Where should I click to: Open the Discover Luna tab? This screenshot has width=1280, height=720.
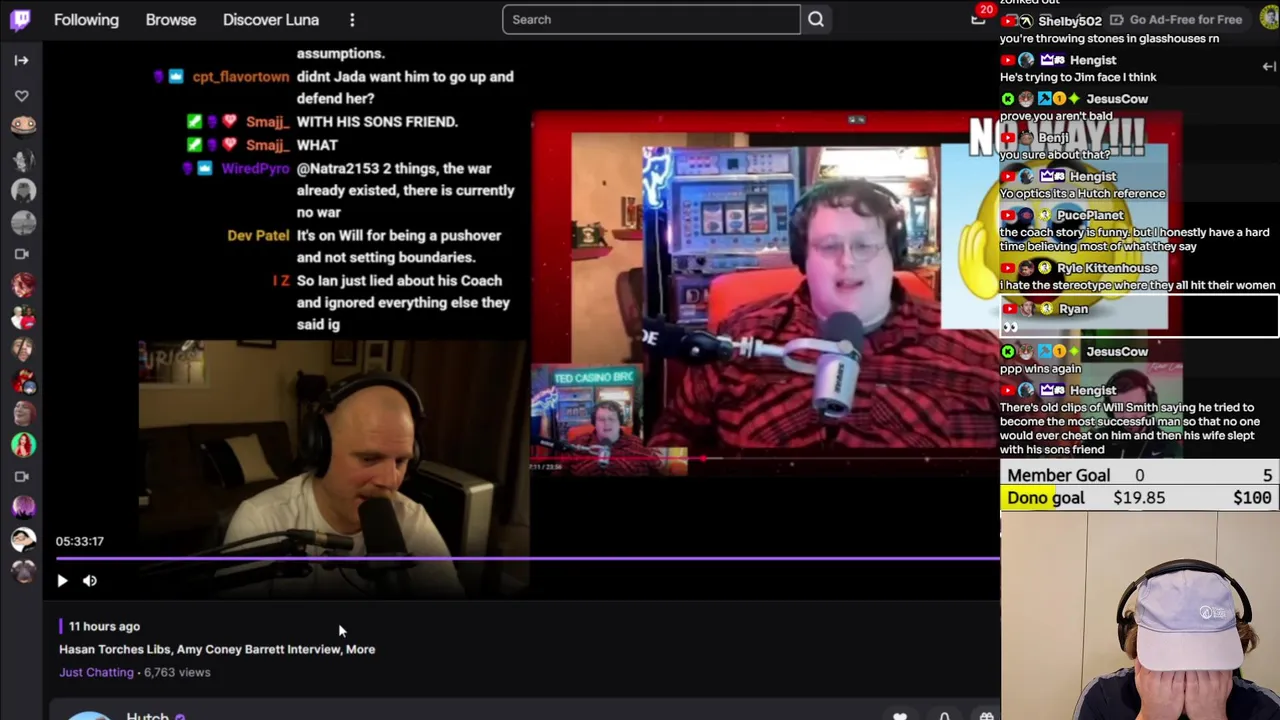click(x=271, y=20)
